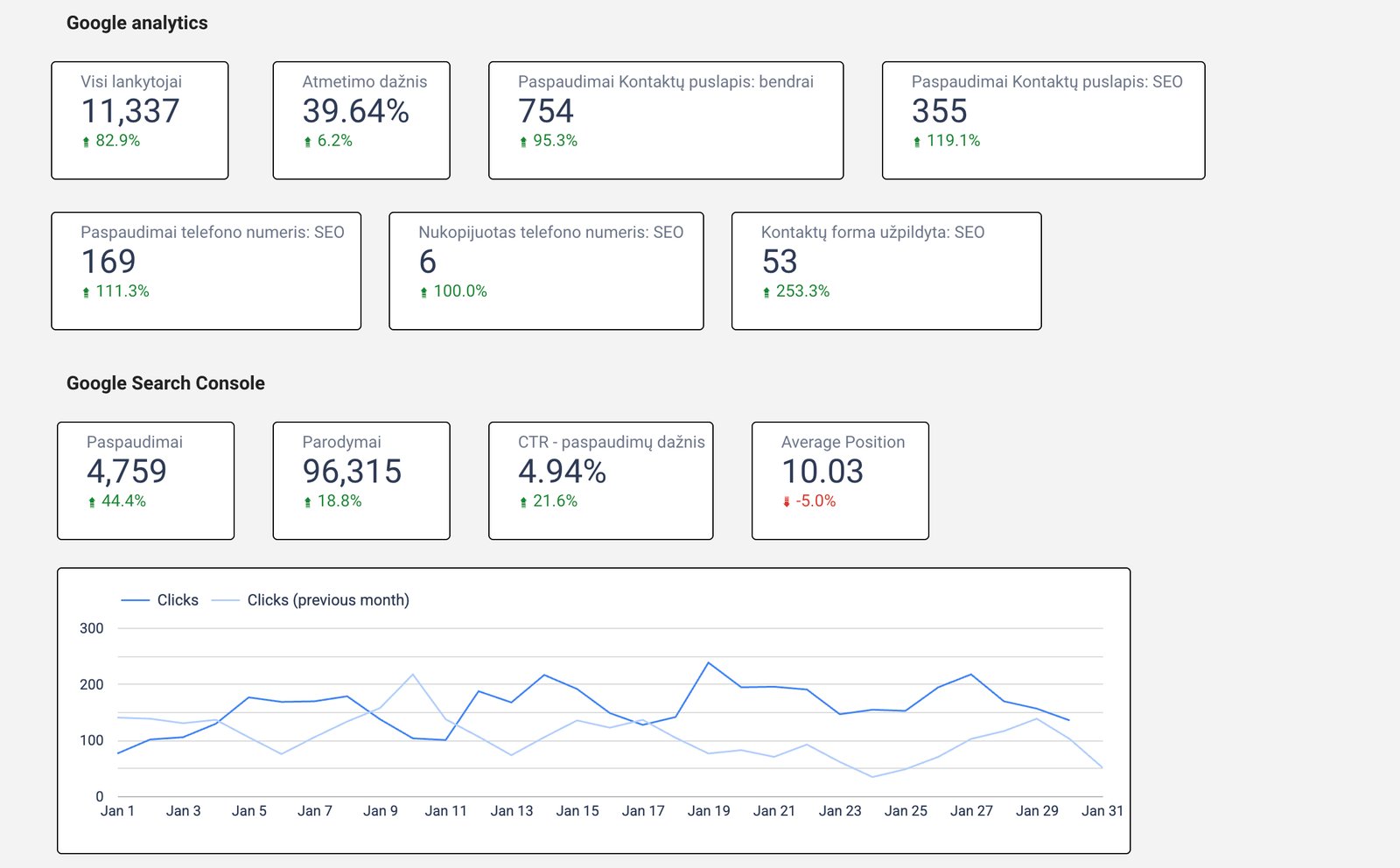Click the dark blue Clicks legend line
This screenshot has width=1400, height=868.
135,600
